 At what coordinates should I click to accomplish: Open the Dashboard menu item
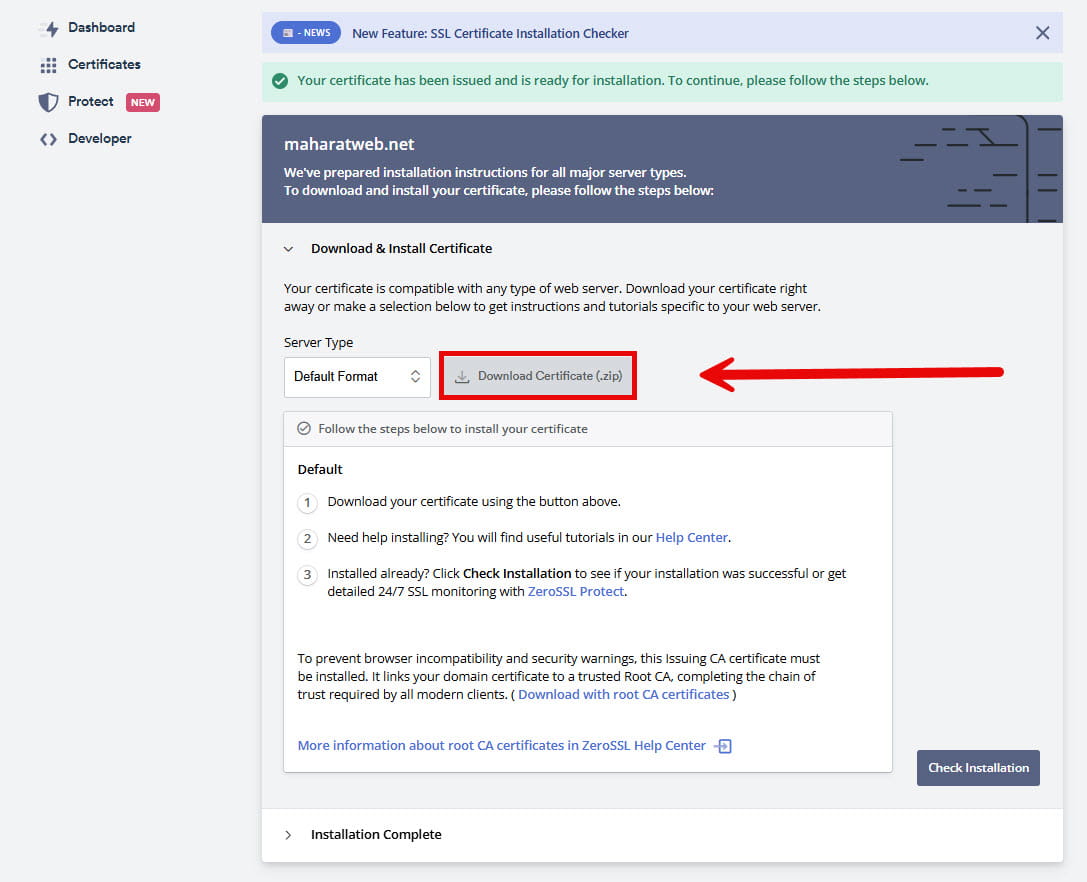coord(101,28)
